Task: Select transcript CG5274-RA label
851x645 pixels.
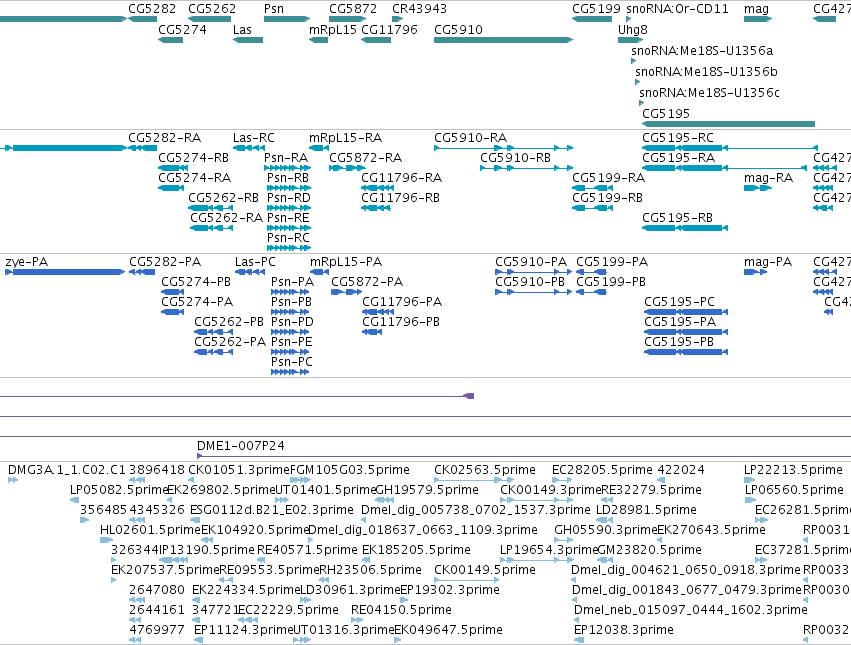Action: pyautogui.click(x=194, y=178)
